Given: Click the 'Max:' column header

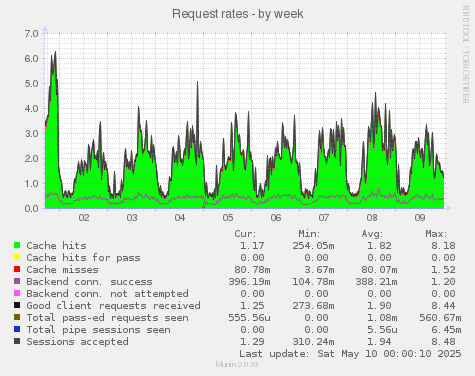Looking at the screenshot, I should (436, 234).
